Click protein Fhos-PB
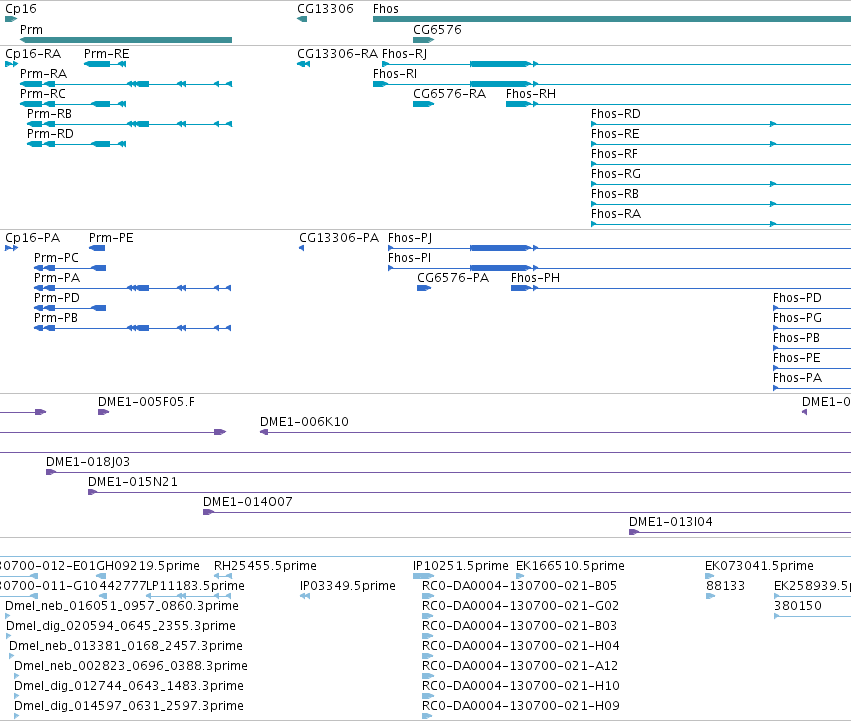851x721 pixels. [x=812, y=348]
